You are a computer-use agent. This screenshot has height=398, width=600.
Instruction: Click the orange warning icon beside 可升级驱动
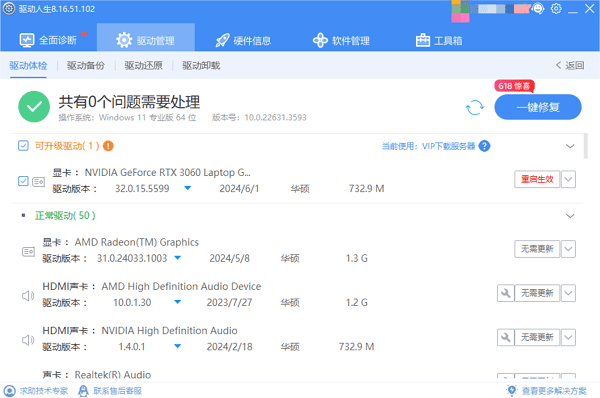(108, 146)
